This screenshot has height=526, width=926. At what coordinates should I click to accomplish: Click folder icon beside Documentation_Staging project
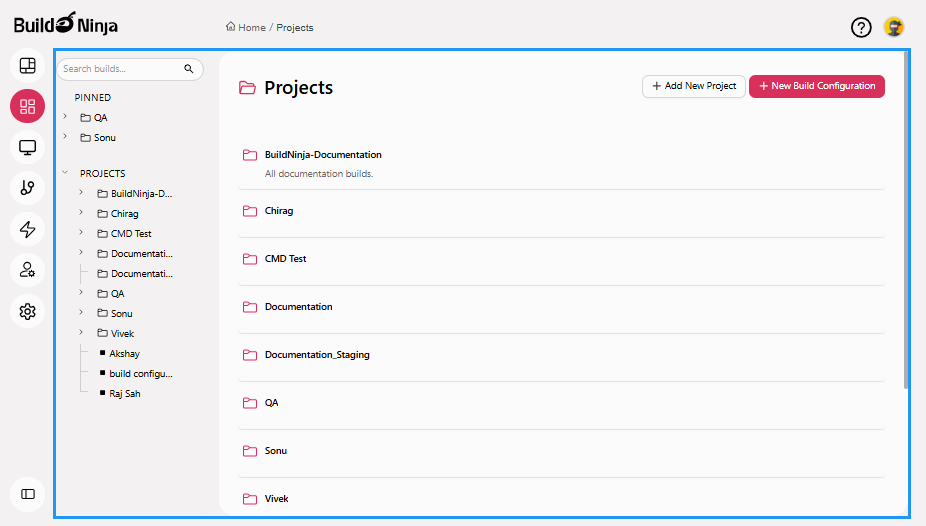(250, 355)
